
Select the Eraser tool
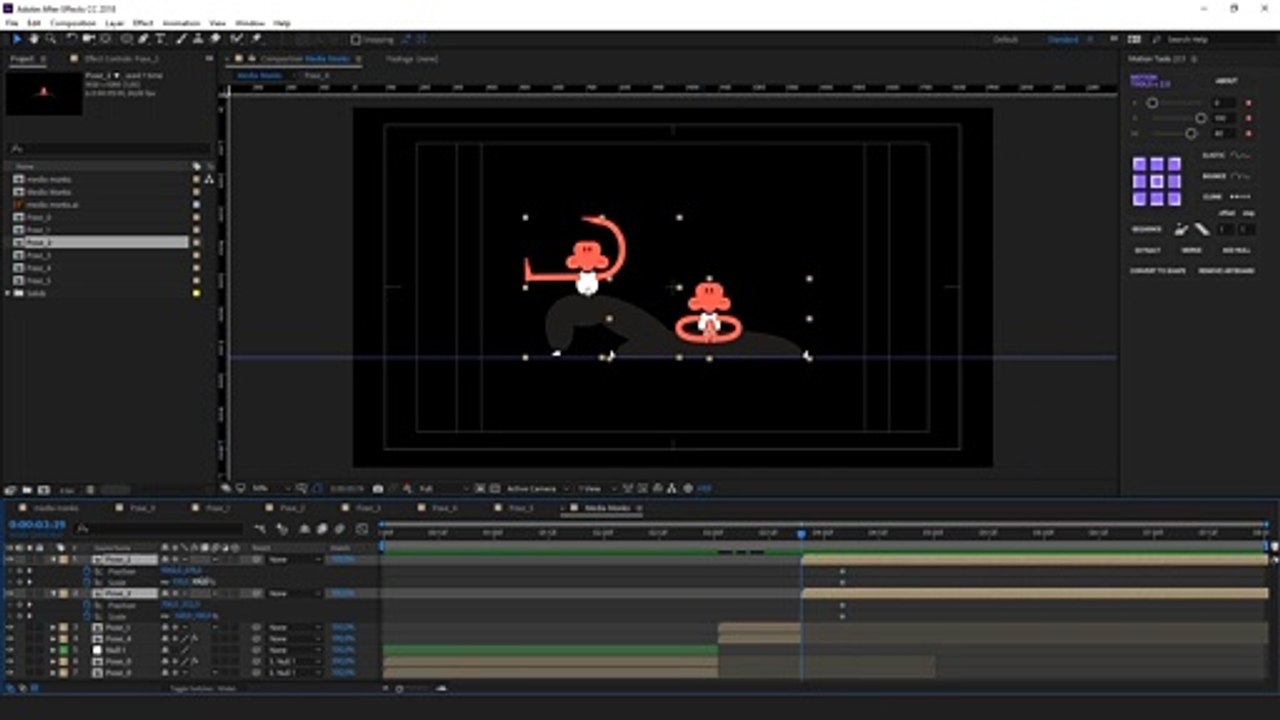pos(215,39)
